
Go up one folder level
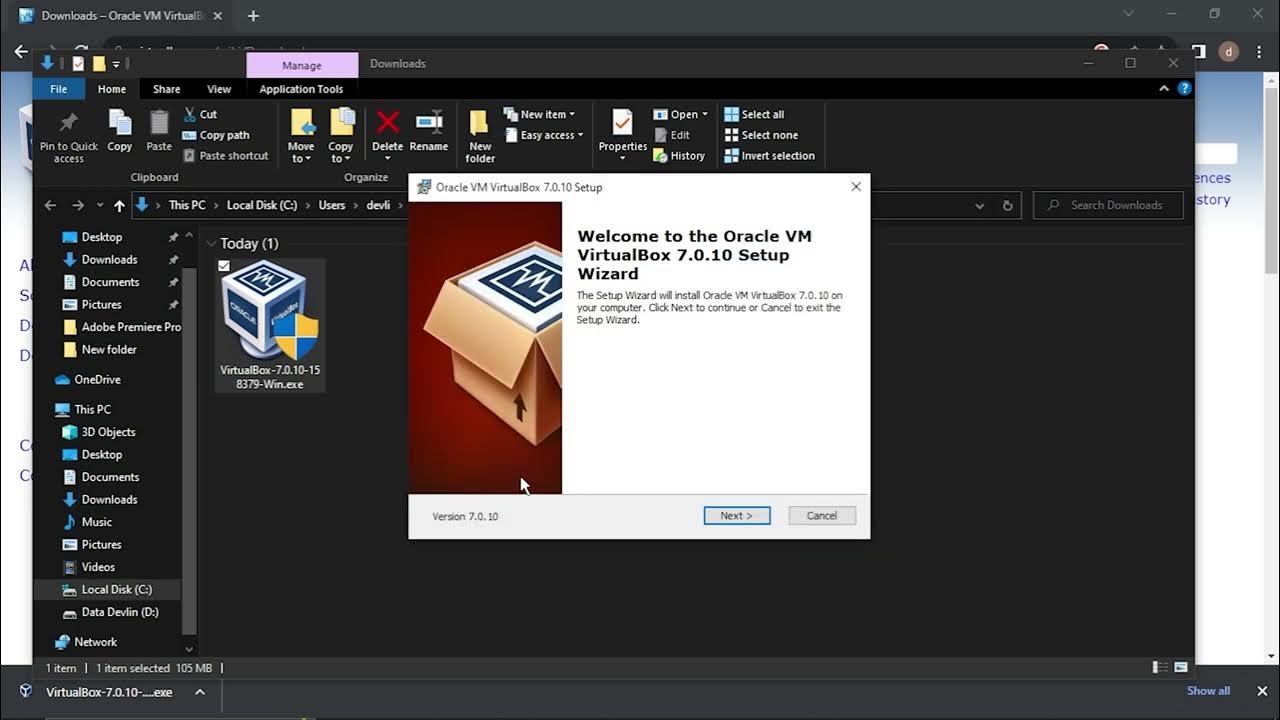tap(119, 205)
